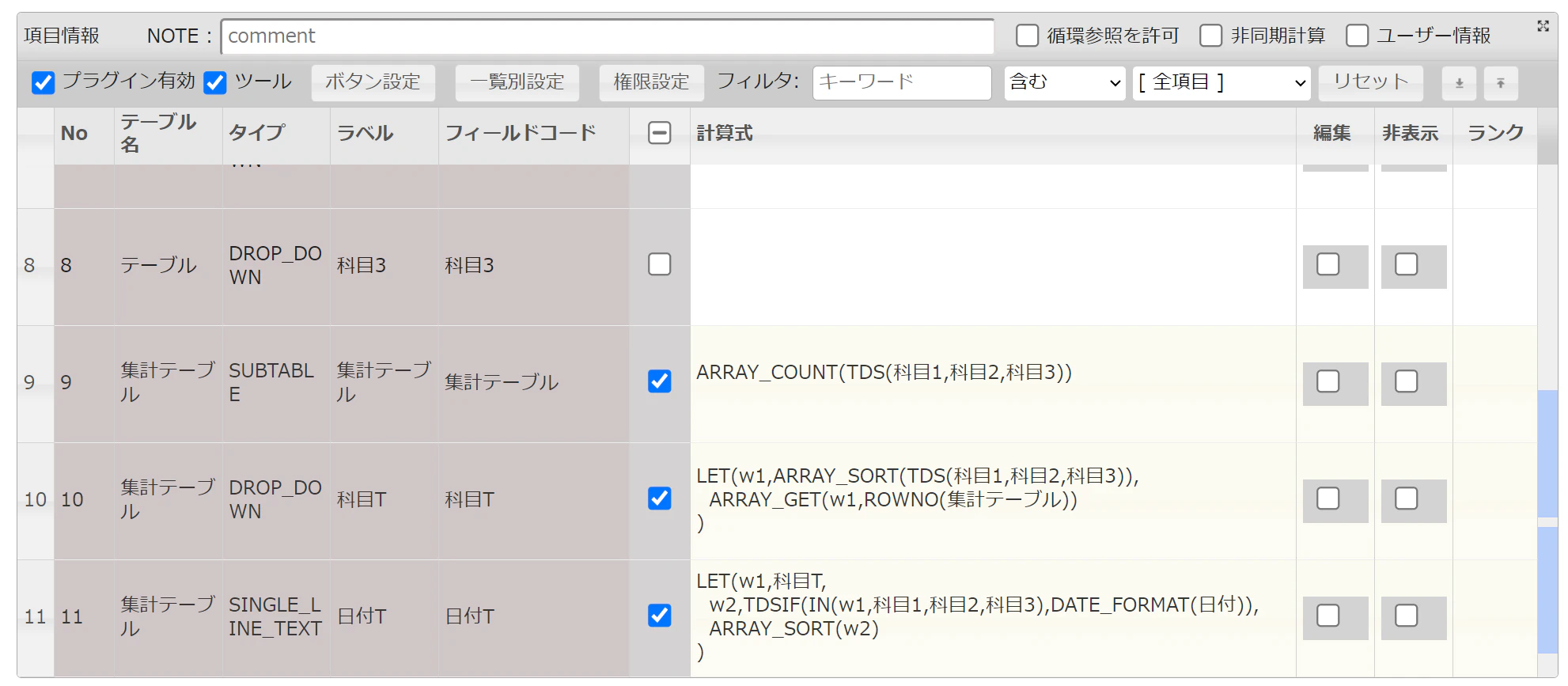Click the フィルタ keyword input field
Viewport: 1568px width, 686px height.
(902, 82)
